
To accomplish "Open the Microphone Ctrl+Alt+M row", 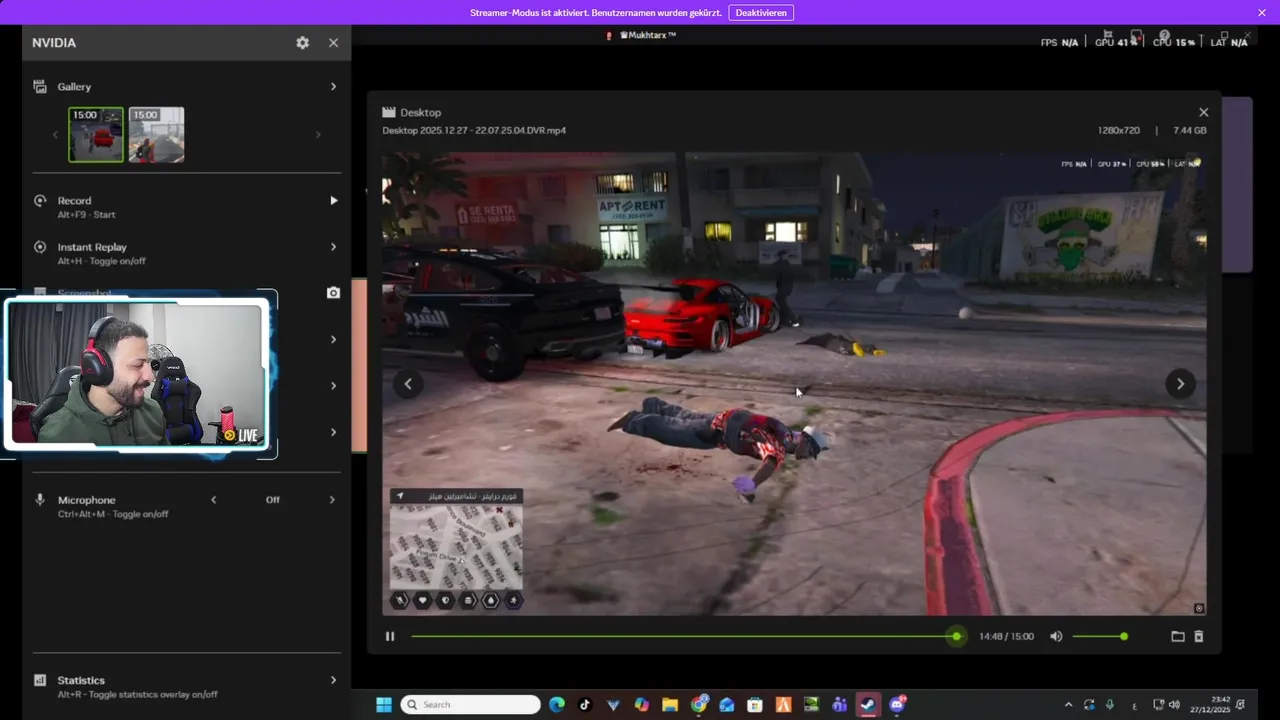I will pyautogui.click(x=186, y=506).
